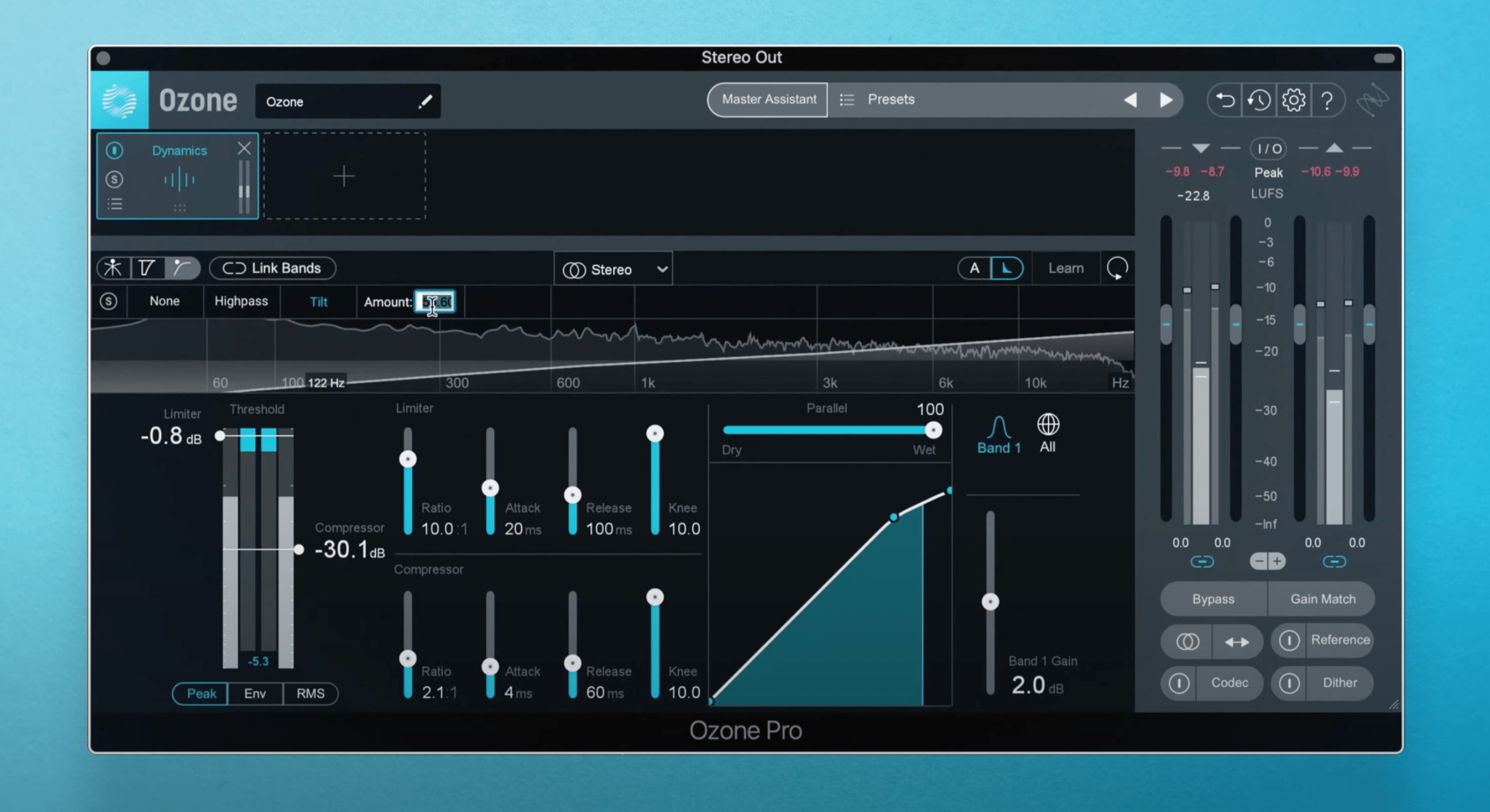Screen dimensions: 1490x812
Task: Select the adaptive release L button
Action: click(1007, 268)
